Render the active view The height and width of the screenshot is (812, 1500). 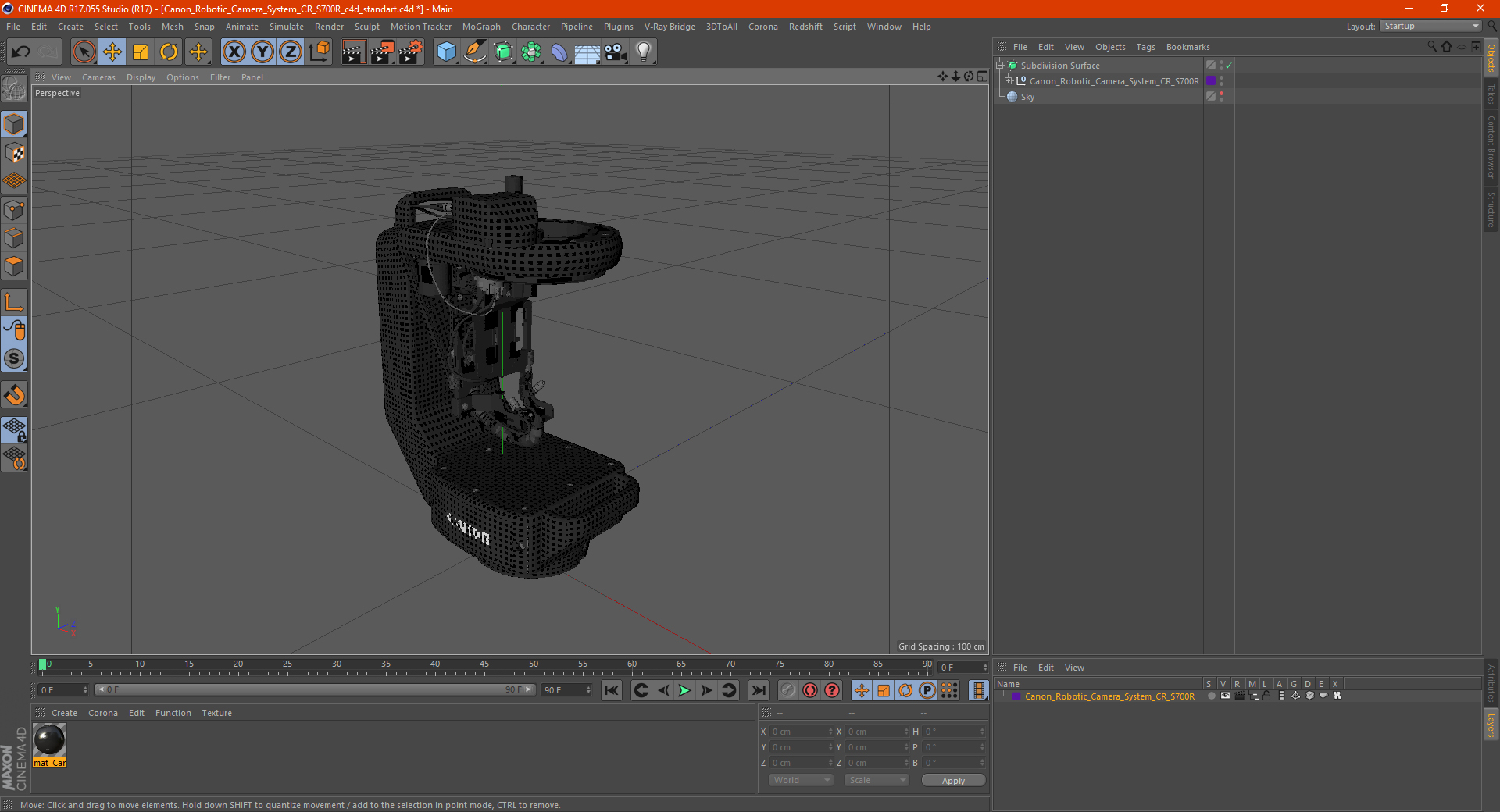[x=353, y=52]
